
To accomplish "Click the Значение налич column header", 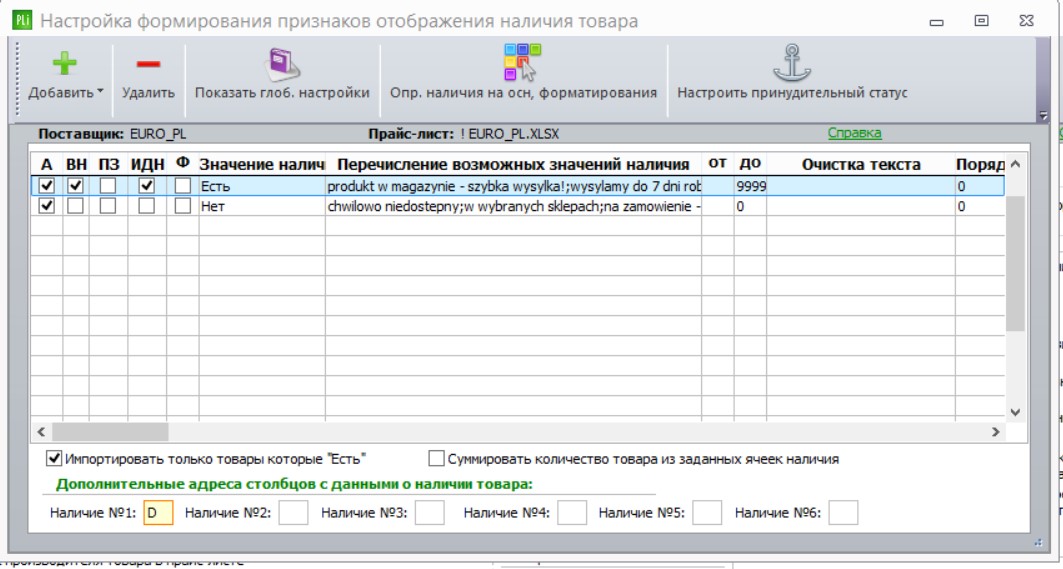I will [262, 164].
